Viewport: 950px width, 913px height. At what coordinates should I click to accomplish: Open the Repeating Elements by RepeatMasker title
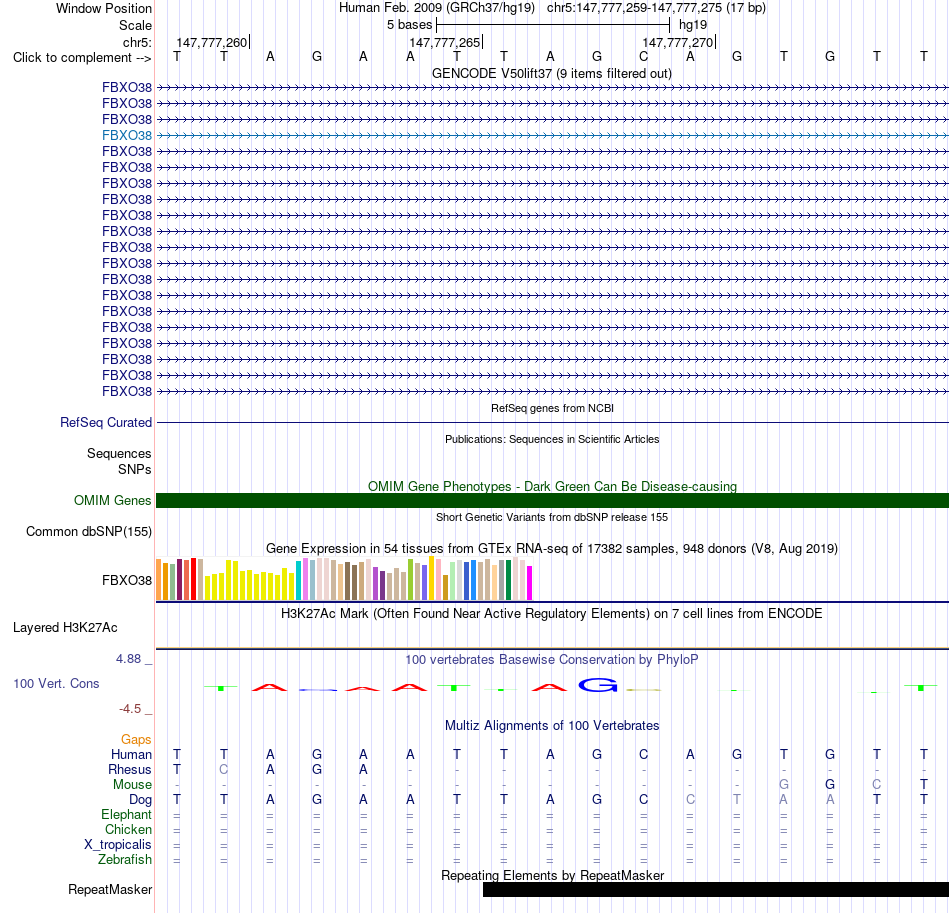coord(552,875)
